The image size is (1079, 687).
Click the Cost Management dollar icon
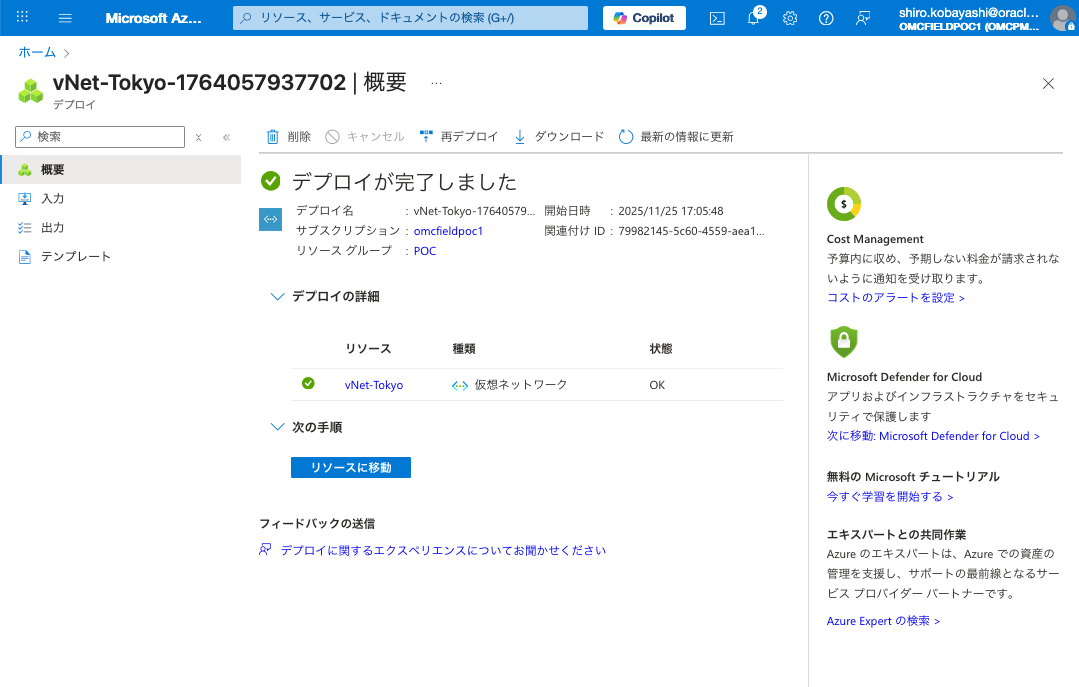click(844, 204)
